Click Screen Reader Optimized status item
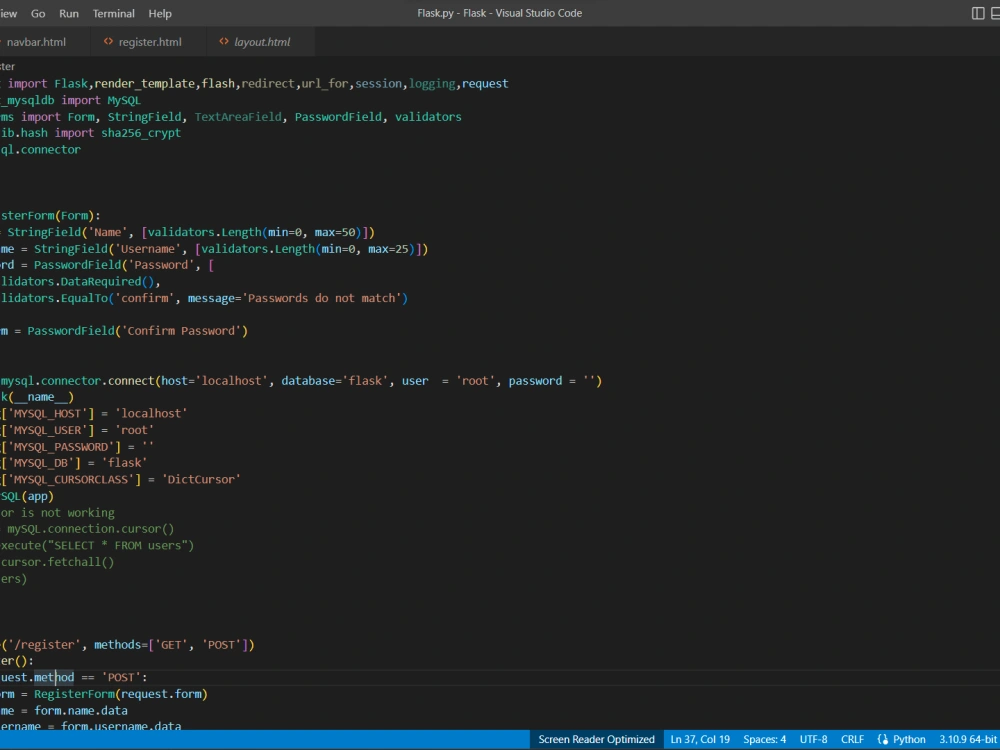 click(x=596, y=739)
